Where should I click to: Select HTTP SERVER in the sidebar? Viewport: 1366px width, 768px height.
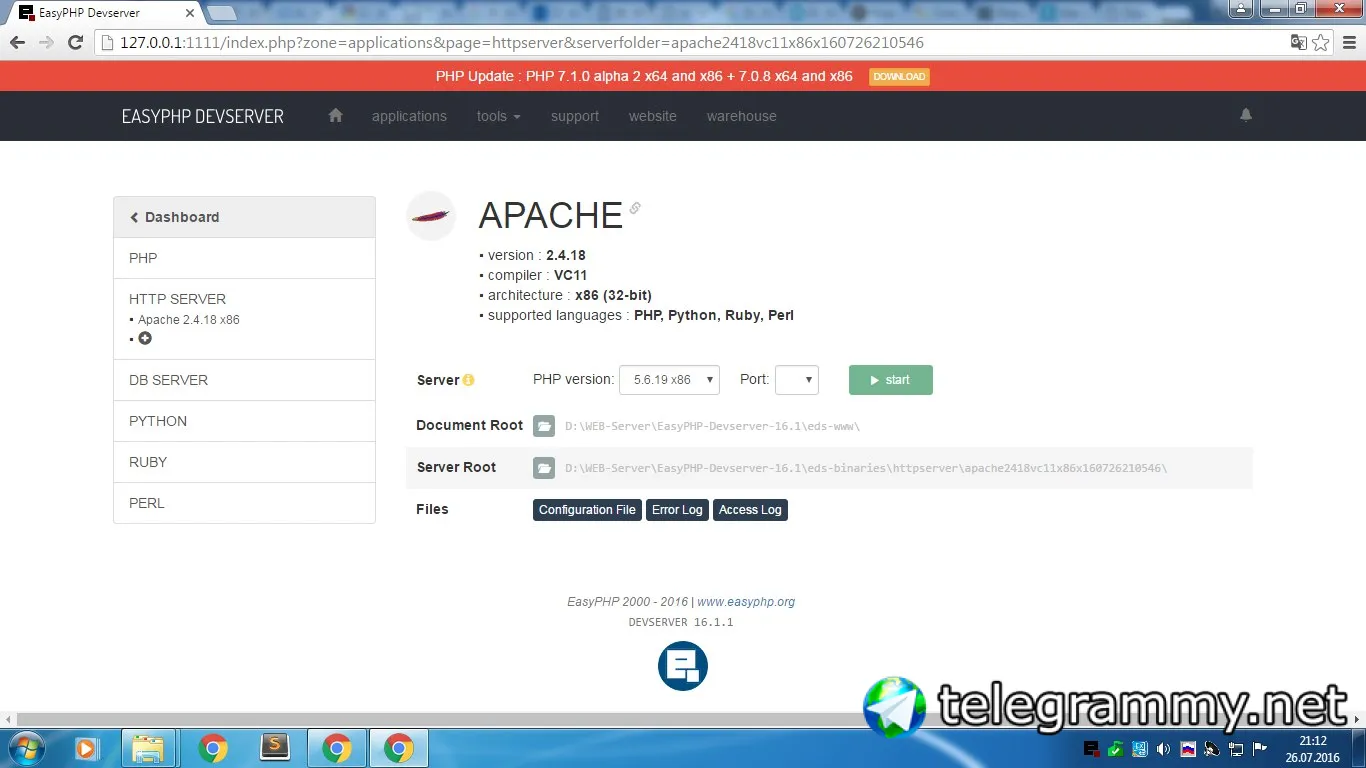point(178,299)
